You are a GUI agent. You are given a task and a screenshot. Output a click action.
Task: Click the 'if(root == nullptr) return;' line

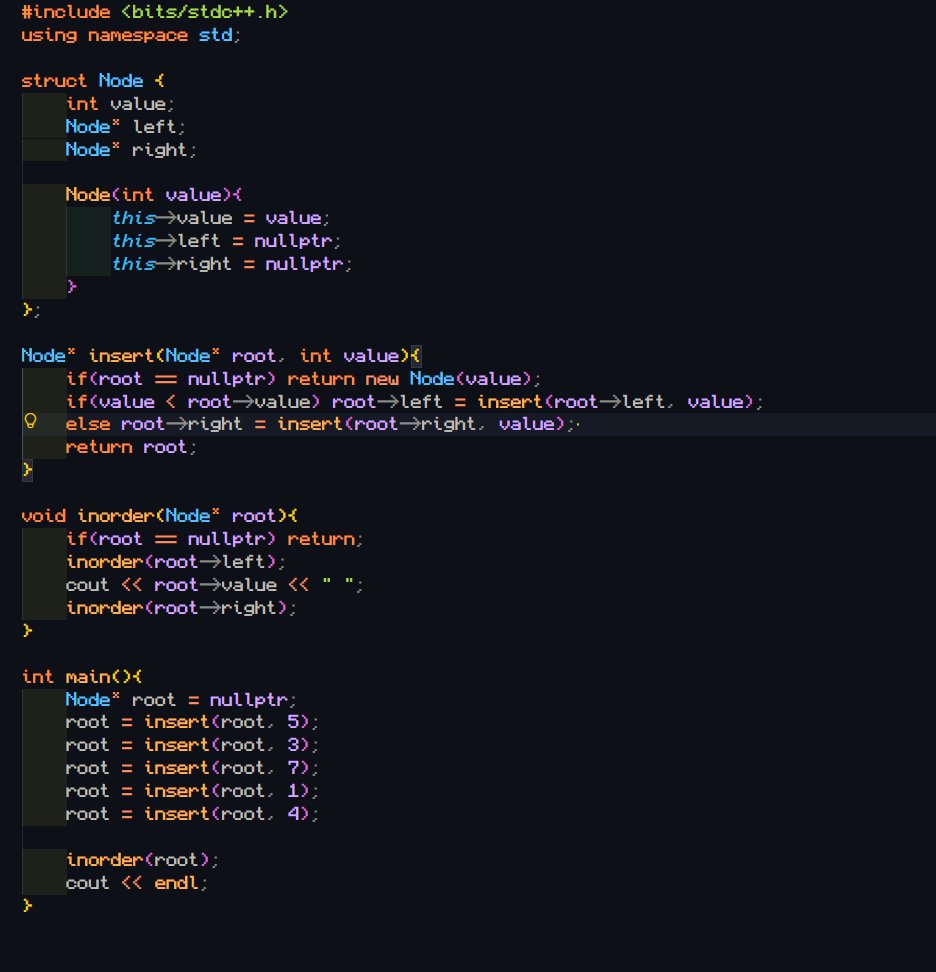coord(214,539)
